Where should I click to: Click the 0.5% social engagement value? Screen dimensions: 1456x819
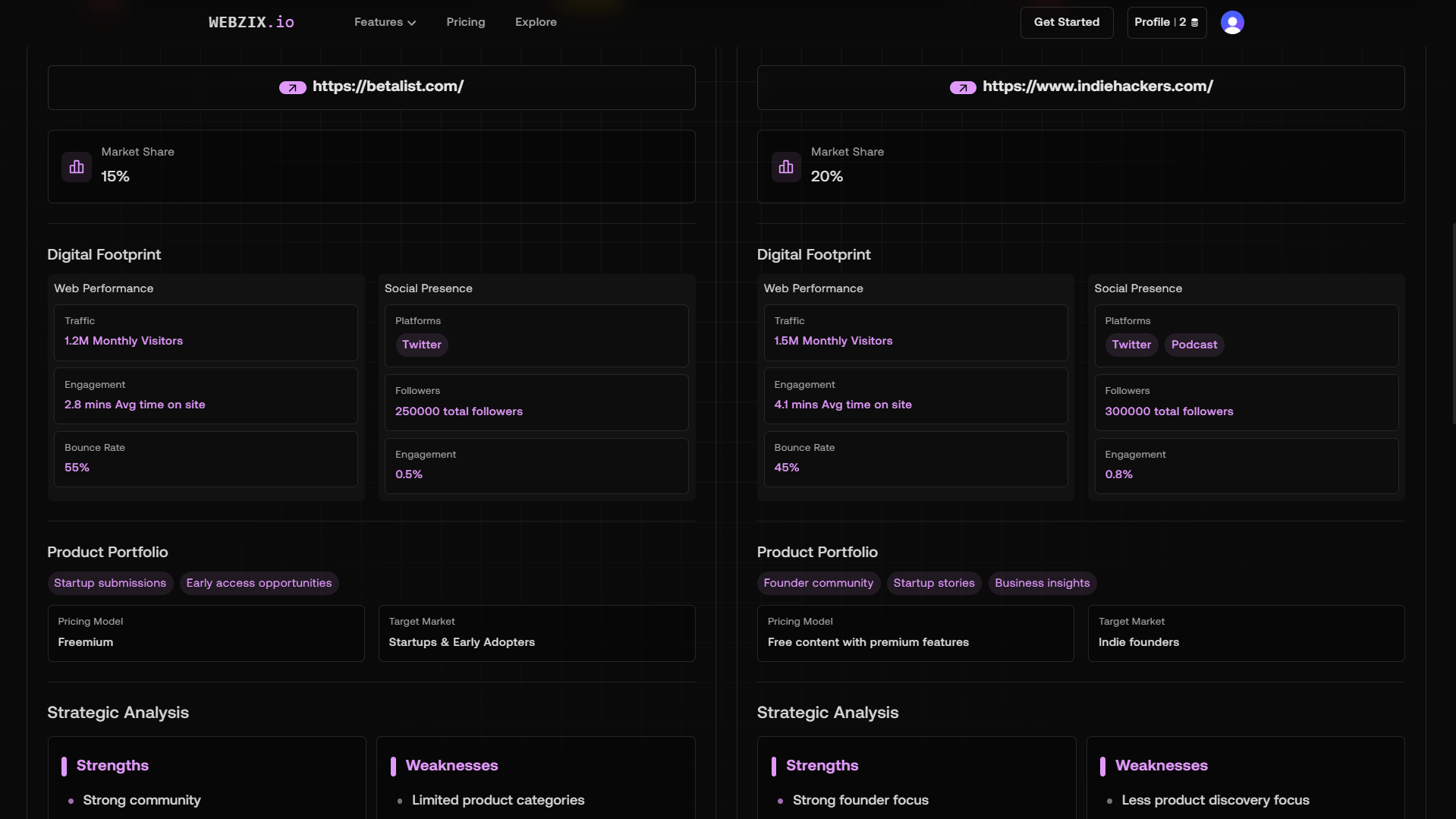[409, 474]
